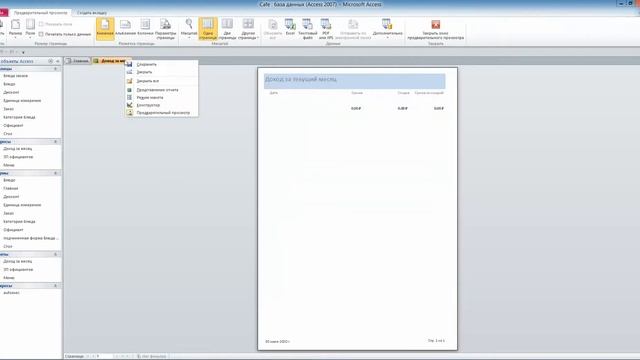Click the Закрыть все icon in menu
This screenshot has width=640, height=360.
[x=129, y=81]
